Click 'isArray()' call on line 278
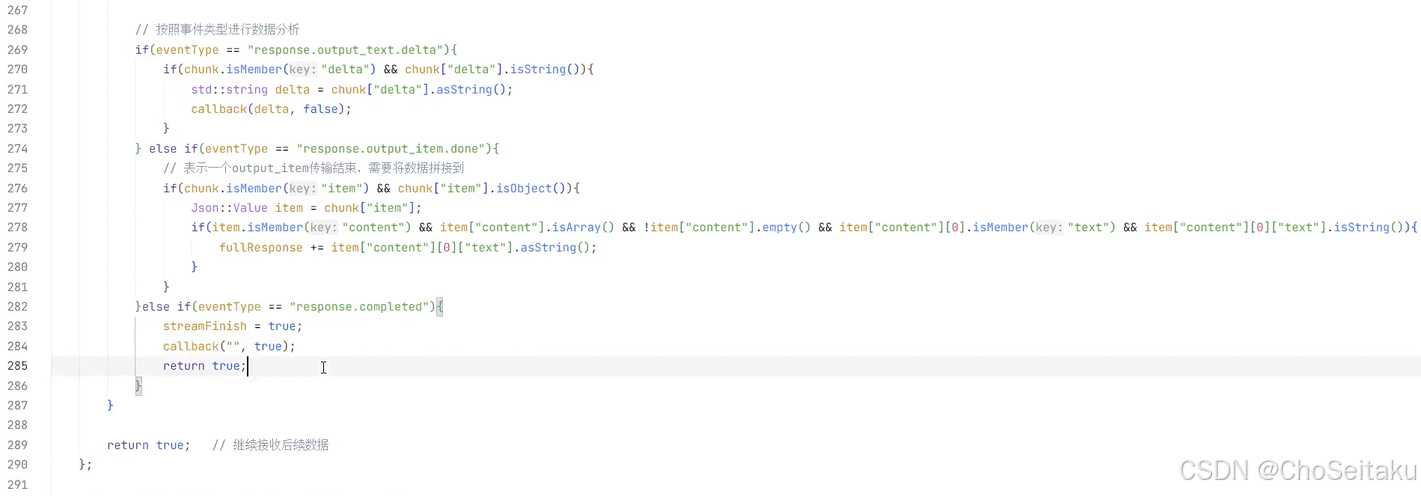1421x496 pixels. (x=585, y=228)
